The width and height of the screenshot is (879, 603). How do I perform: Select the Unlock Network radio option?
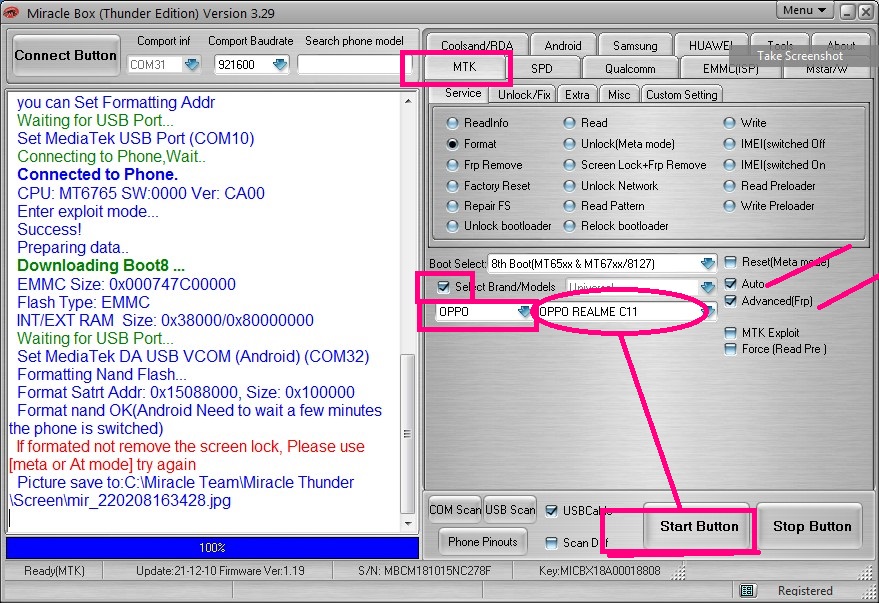click(570, 185)
